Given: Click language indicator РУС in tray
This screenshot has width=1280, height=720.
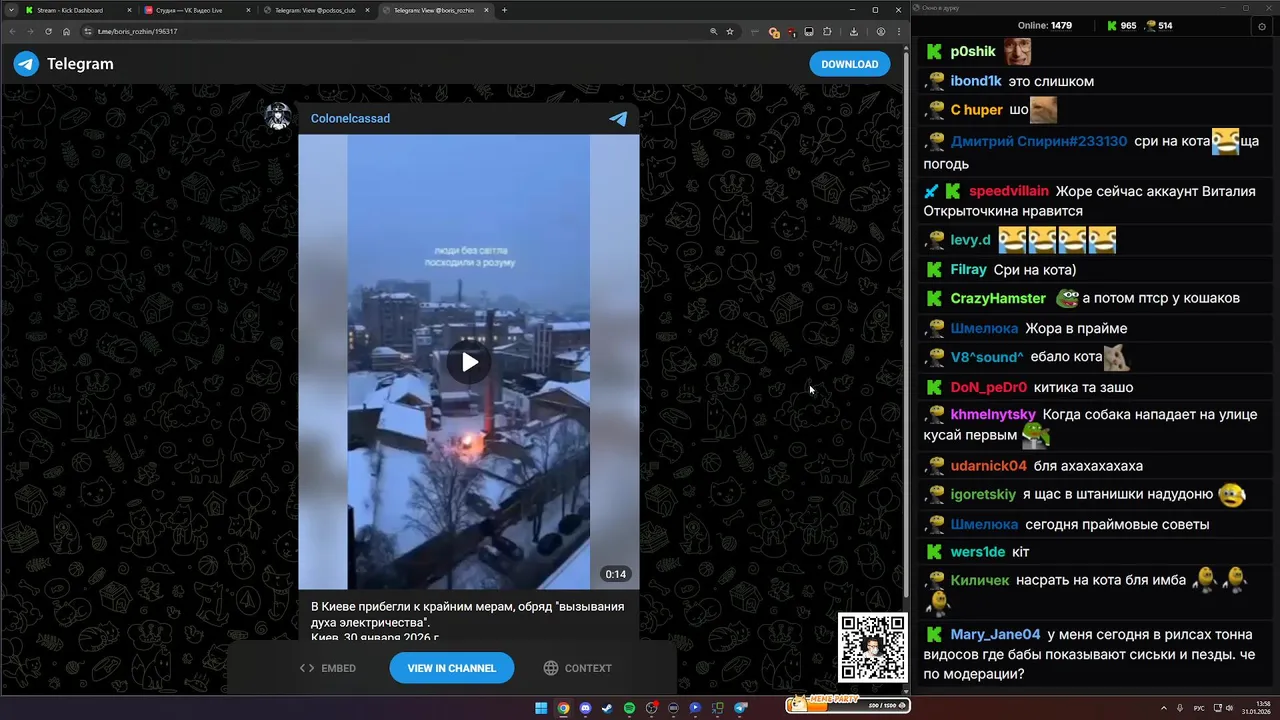Looking at the screenshot, I should coord(1199,708).
